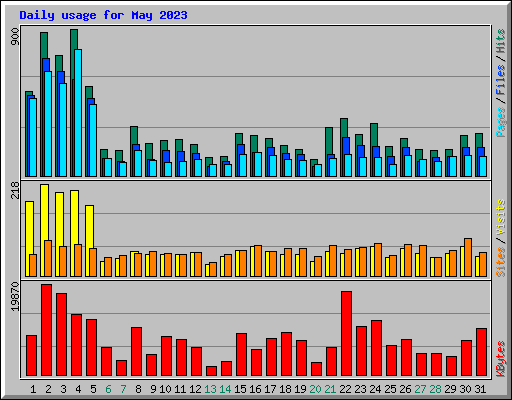Click the Visits legend label
This screenshot has height=400, width=512.
tap(500, 218)
